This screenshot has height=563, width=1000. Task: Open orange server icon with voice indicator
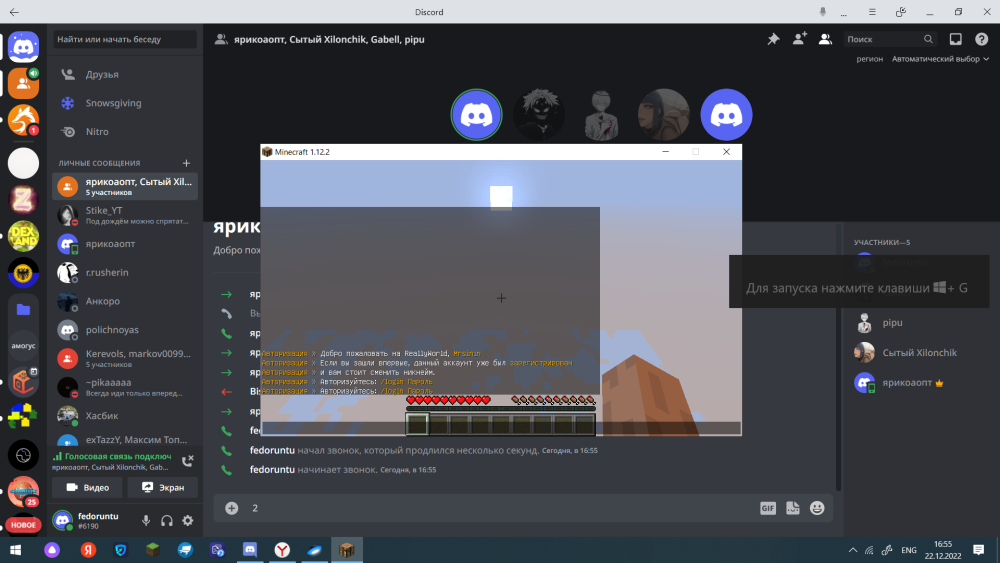point(24,84)
